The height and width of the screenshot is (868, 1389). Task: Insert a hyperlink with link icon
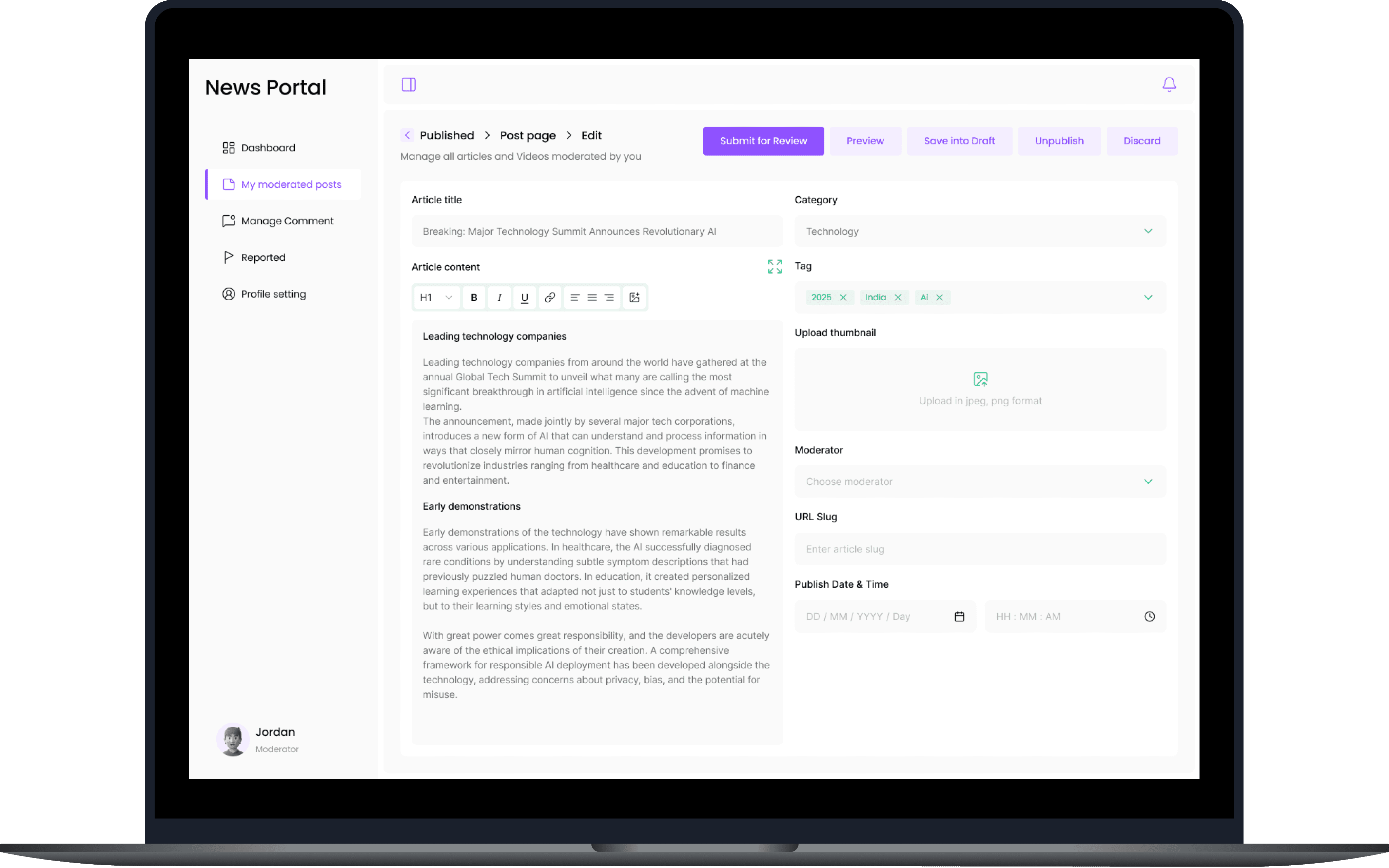point(549,297)
